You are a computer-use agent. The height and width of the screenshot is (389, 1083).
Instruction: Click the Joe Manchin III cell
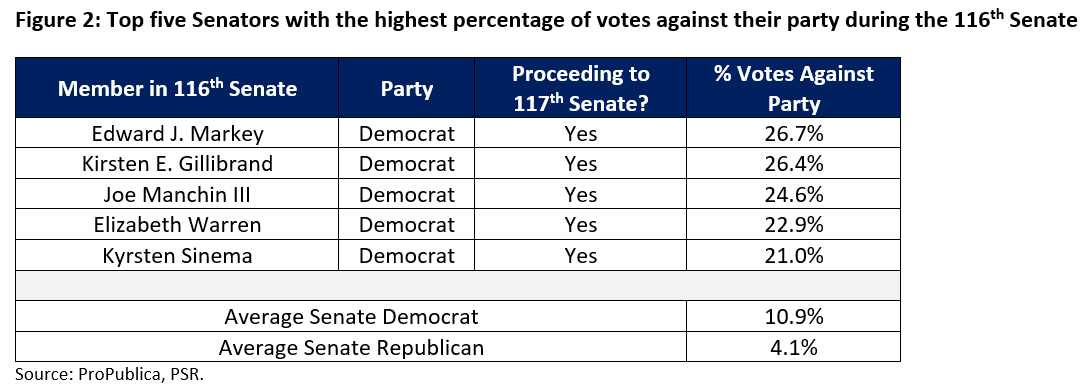click(178, 194)
